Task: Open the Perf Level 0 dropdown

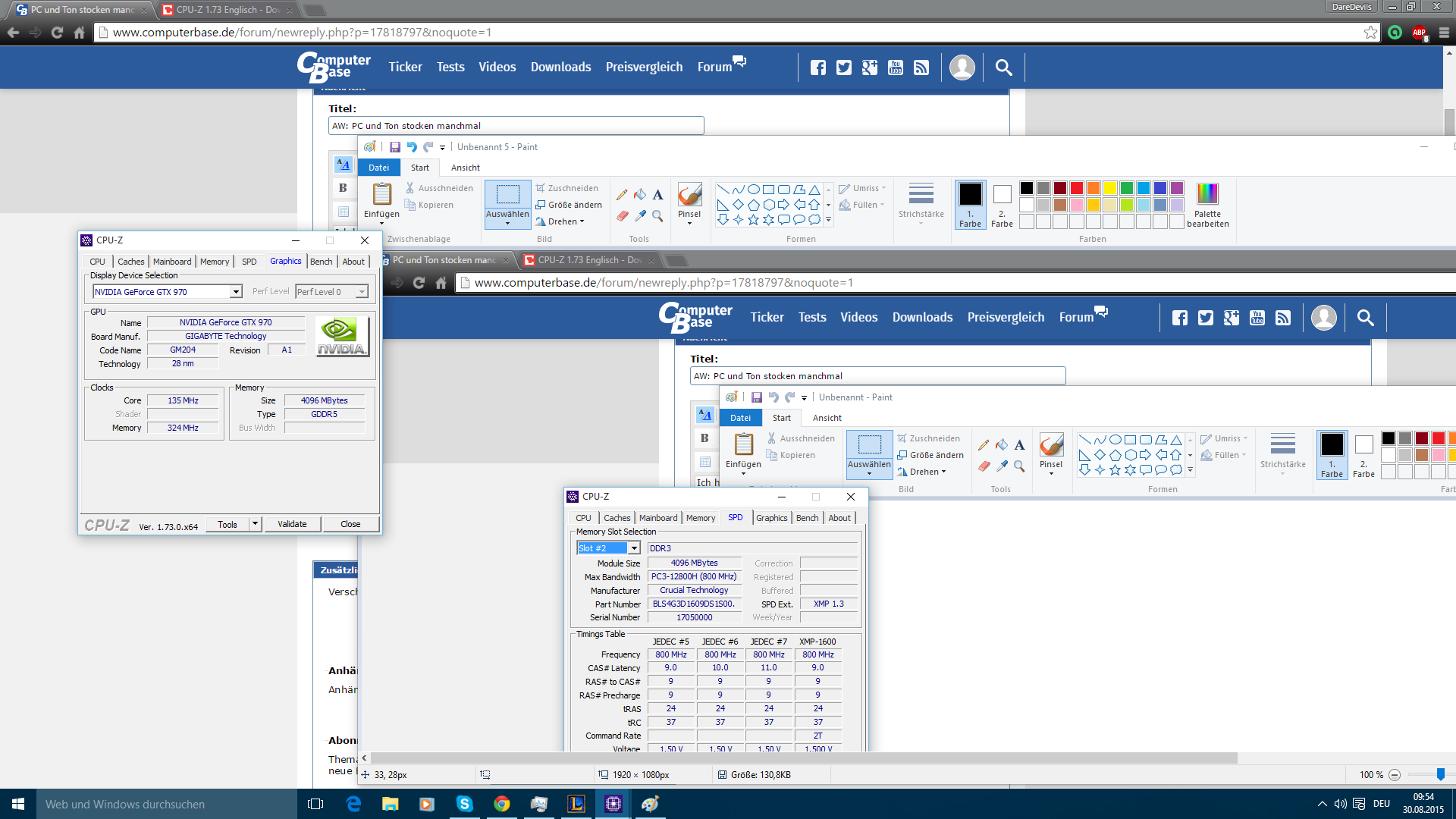Action: point(362,292)
